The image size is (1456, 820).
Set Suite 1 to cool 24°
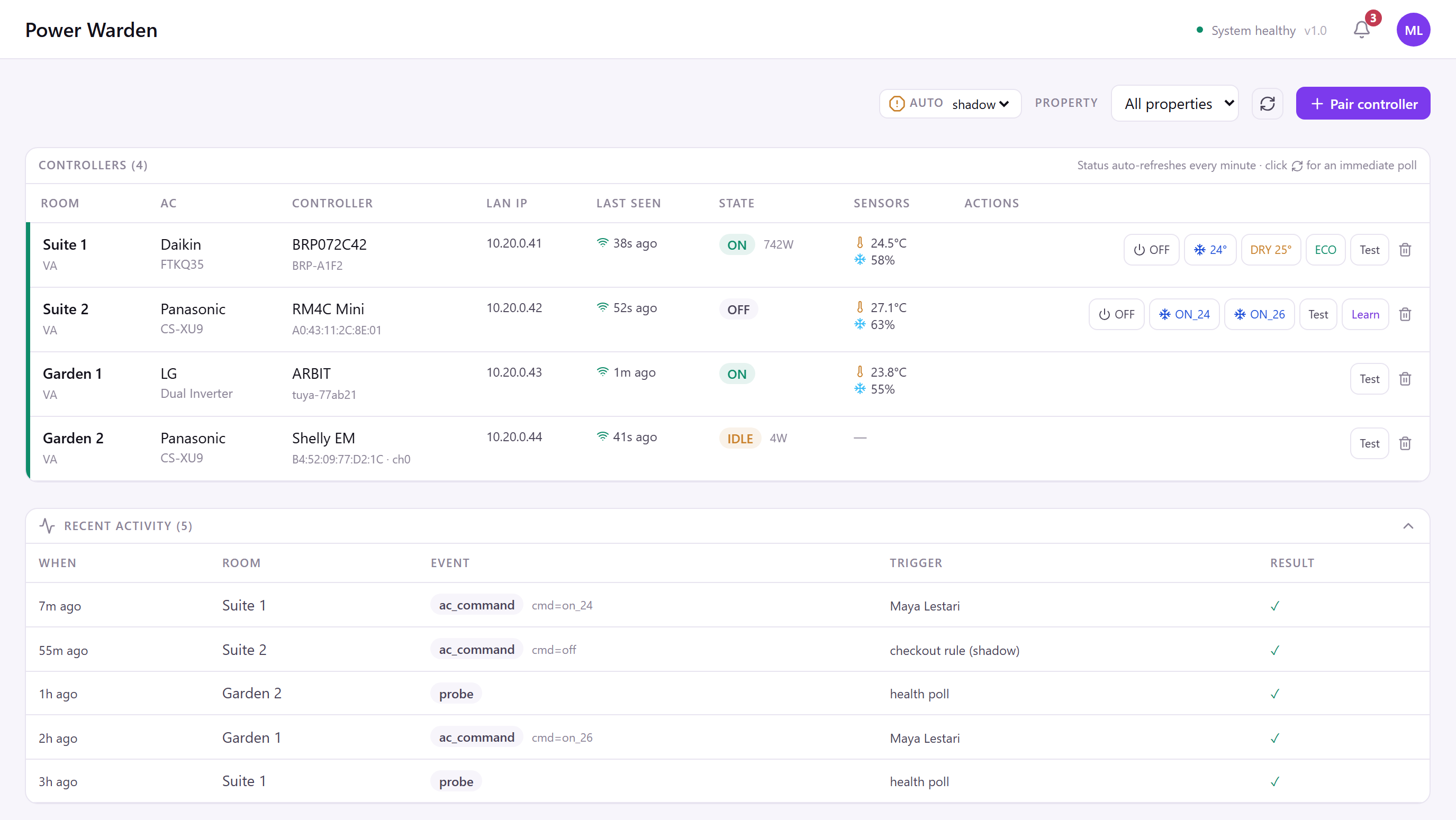coord(1210,250)
